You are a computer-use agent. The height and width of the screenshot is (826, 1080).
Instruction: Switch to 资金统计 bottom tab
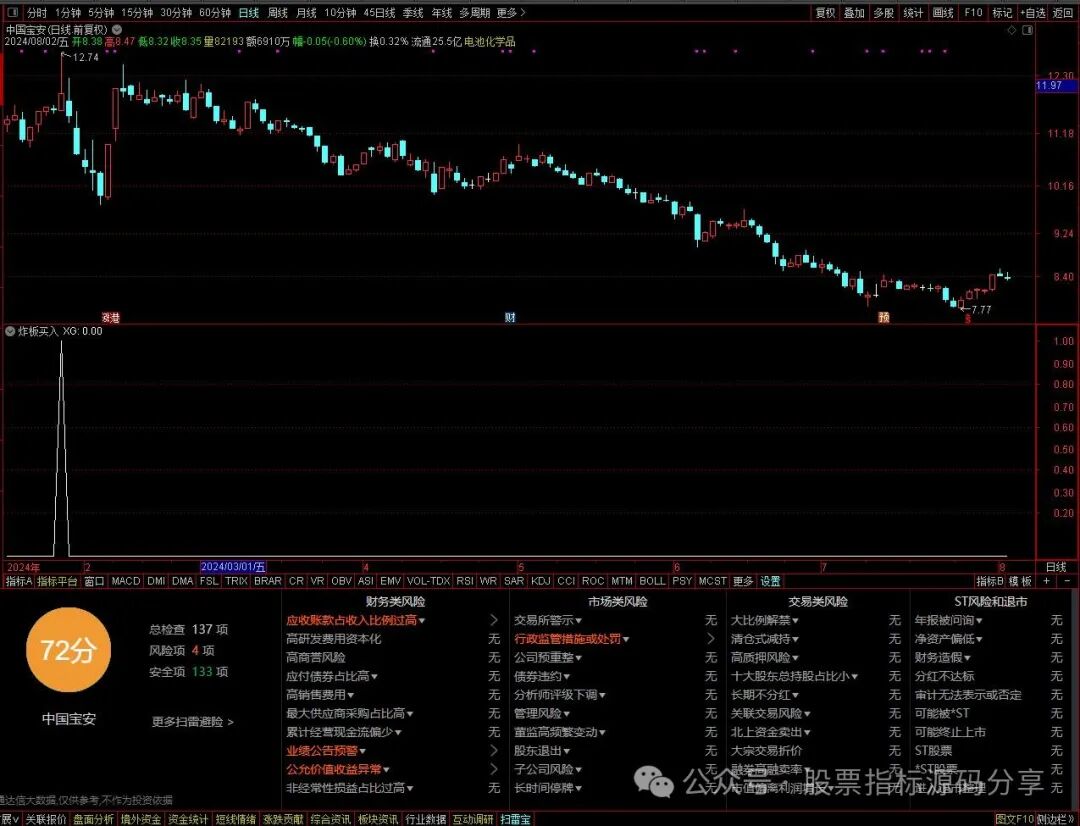point(188,819)
